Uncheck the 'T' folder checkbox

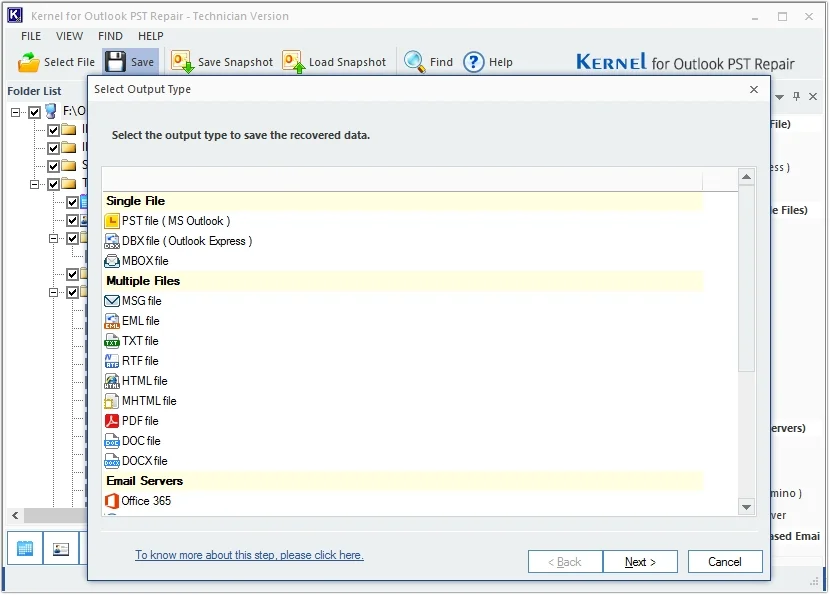[x=53, y=184]
